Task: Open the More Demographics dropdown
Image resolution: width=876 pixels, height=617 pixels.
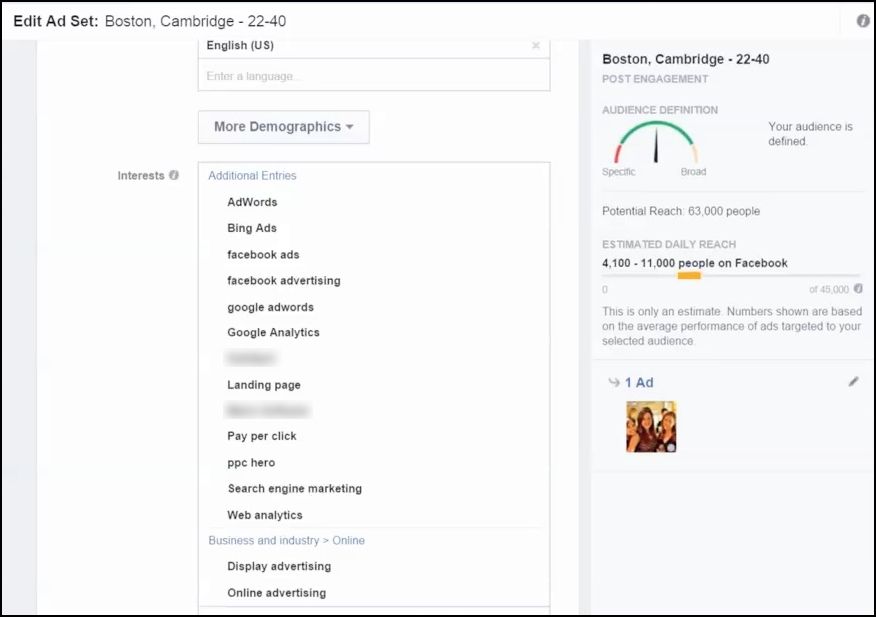Action: pos(283,127)
